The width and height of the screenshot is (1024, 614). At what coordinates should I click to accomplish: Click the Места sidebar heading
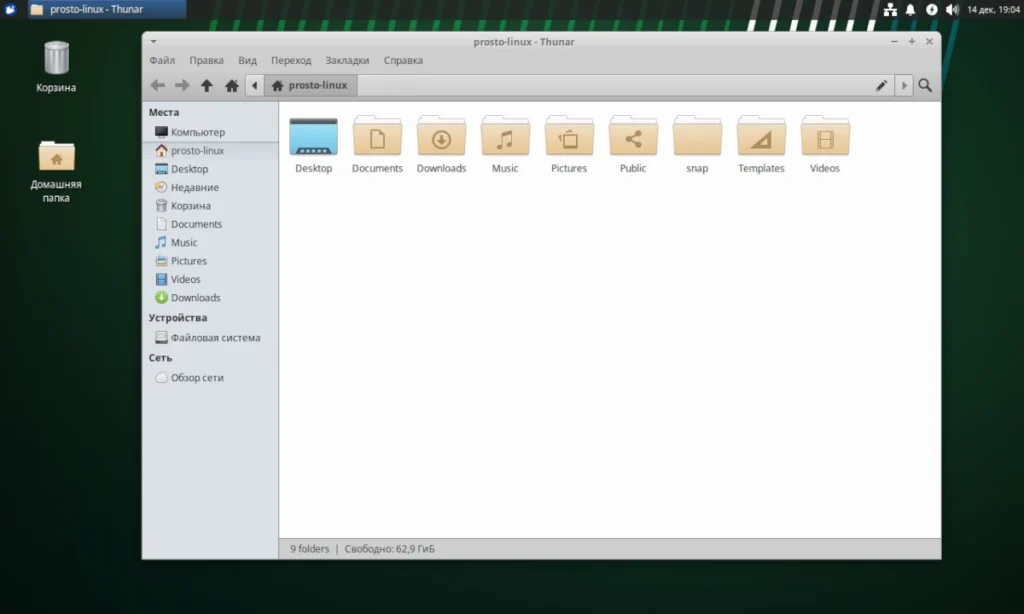pyautogui.click(x=163, y=112)
